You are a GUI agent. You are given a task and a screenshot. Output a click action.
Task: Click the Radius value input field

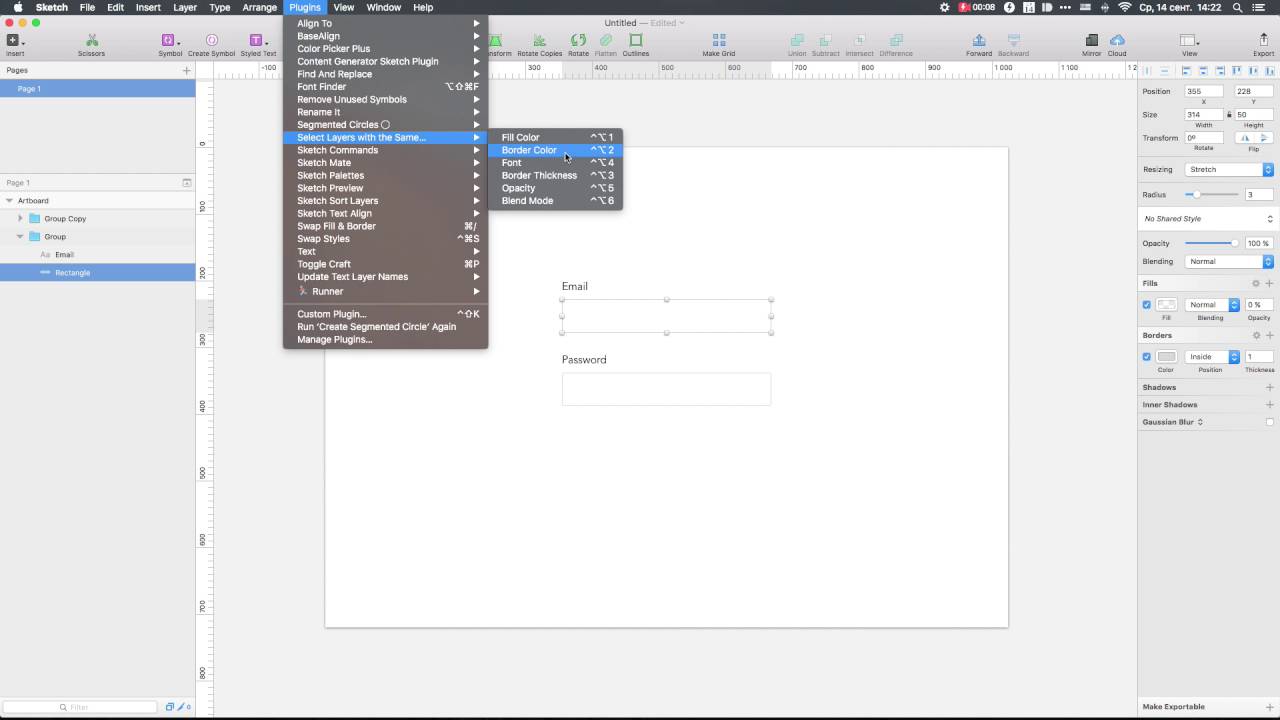click(x=1258, y=195)
